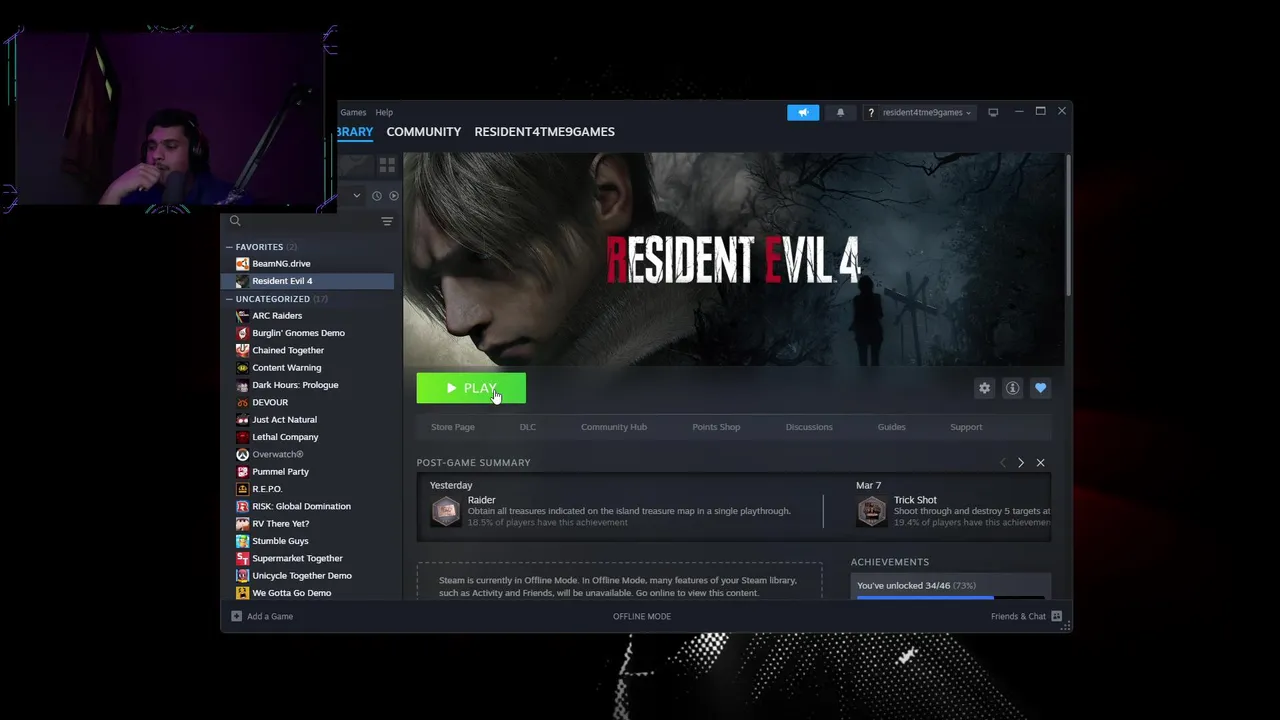Open the Points Shop link
Screen dimensions: 1280x720
716,427
